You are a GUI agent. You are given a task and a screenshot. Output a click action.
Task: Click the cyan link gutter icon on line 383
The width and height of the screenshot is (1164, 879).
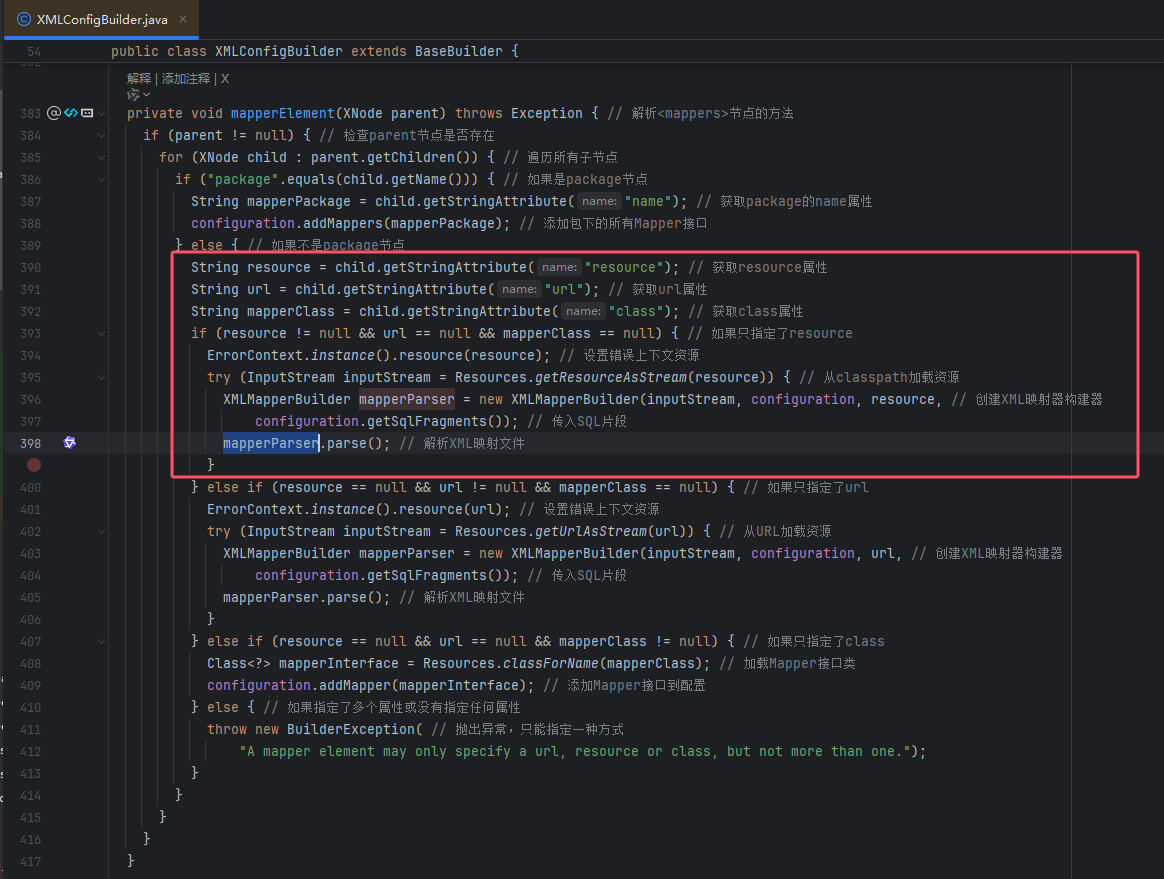coord(70,113)
